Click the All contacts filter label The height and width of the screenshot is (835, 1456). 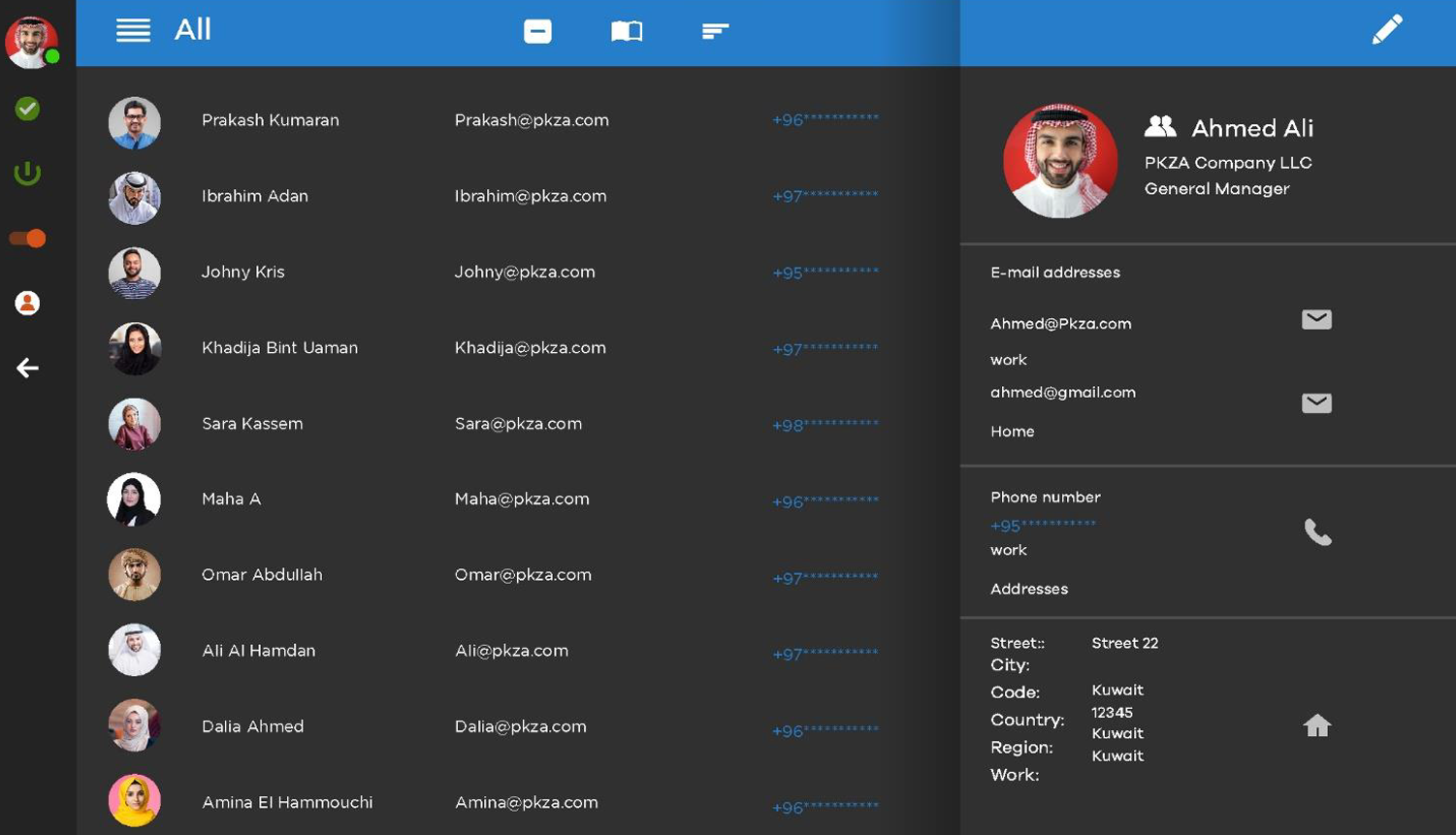[192, 30]
